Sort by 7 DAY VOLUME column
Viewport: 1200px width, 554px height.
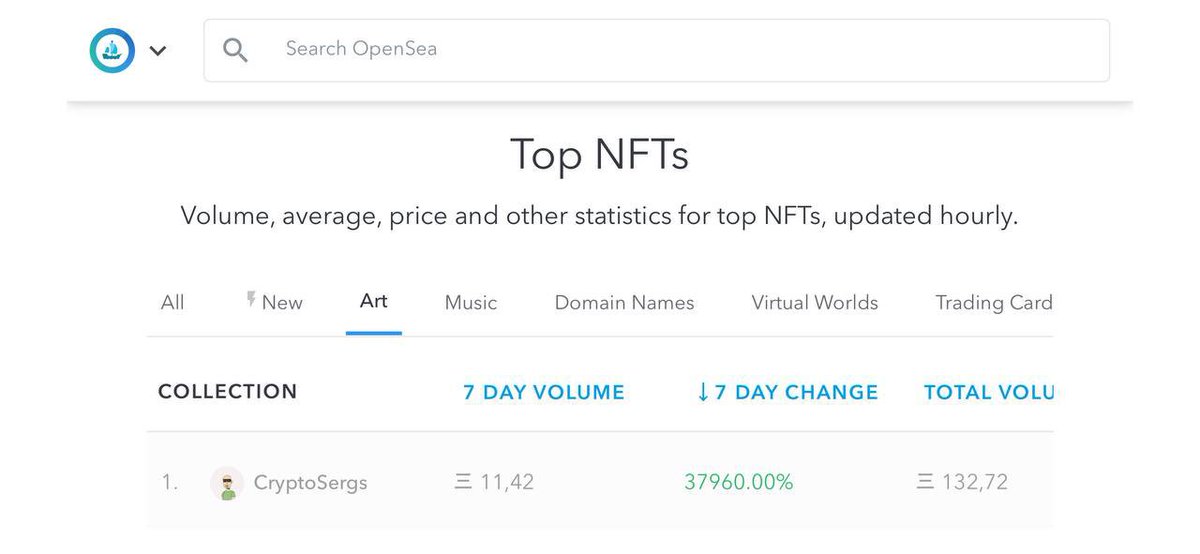click(544, 393)
